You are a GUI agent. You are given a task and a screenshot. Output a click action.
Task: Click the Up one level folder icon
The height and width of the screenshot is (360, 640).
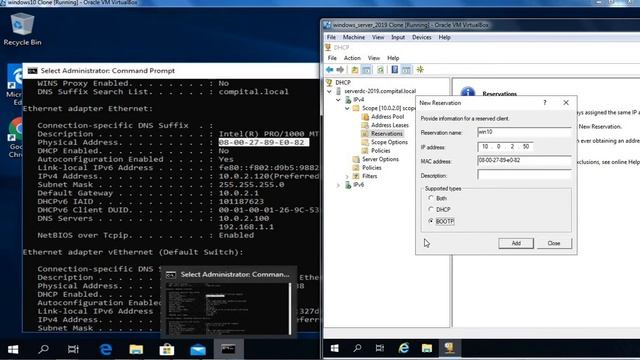pos(355,70)
